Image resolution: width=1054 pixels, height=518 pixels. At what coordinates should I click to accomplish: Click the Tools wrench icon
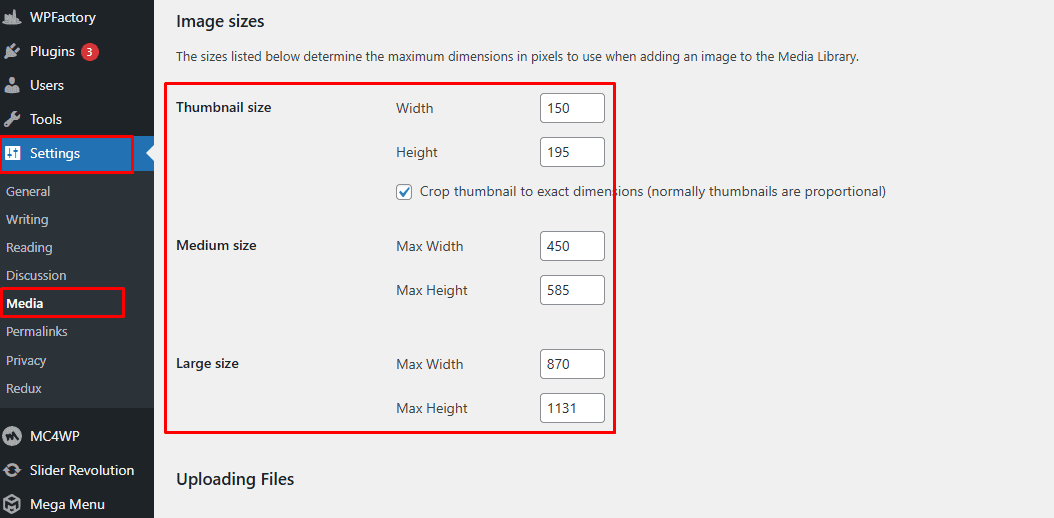coord(13,119)
